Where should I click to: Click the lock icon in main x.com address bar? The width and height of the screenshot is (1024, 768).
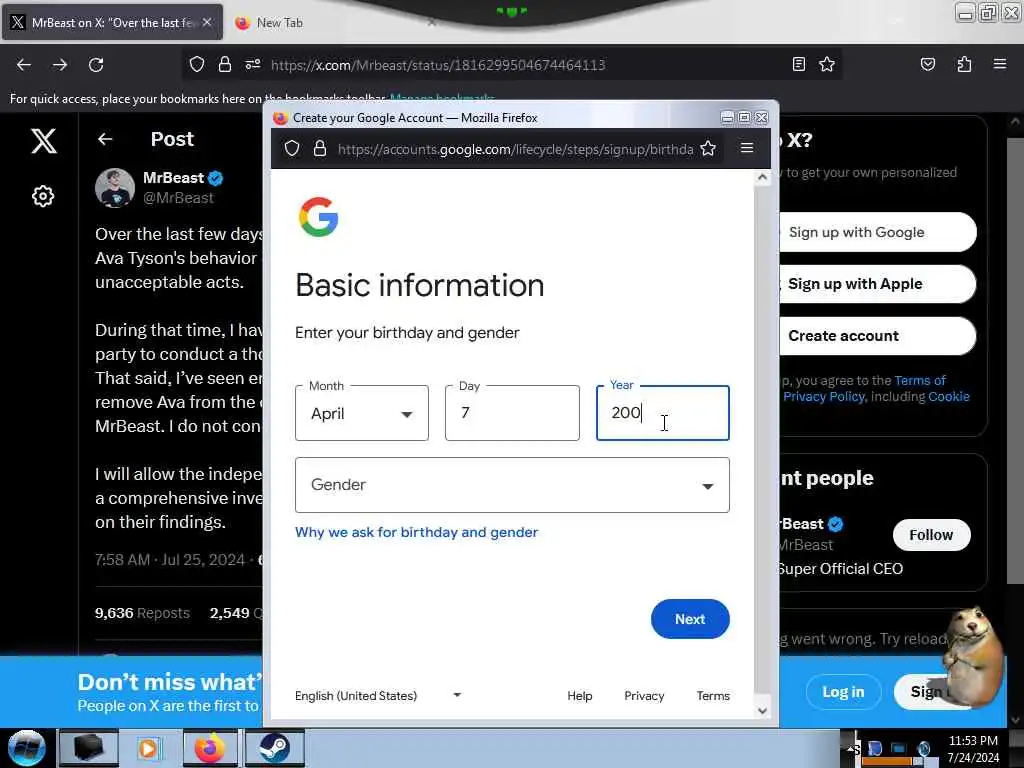(x=225, y=64)
